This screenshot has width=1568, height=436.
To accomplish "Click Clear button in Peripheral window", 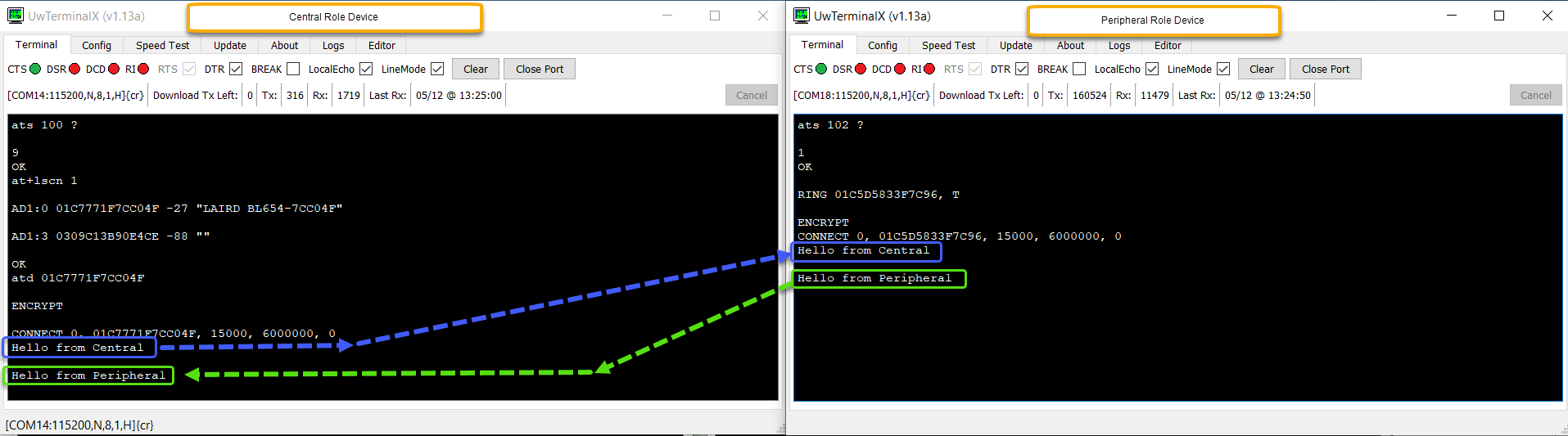I will 1262,69.
